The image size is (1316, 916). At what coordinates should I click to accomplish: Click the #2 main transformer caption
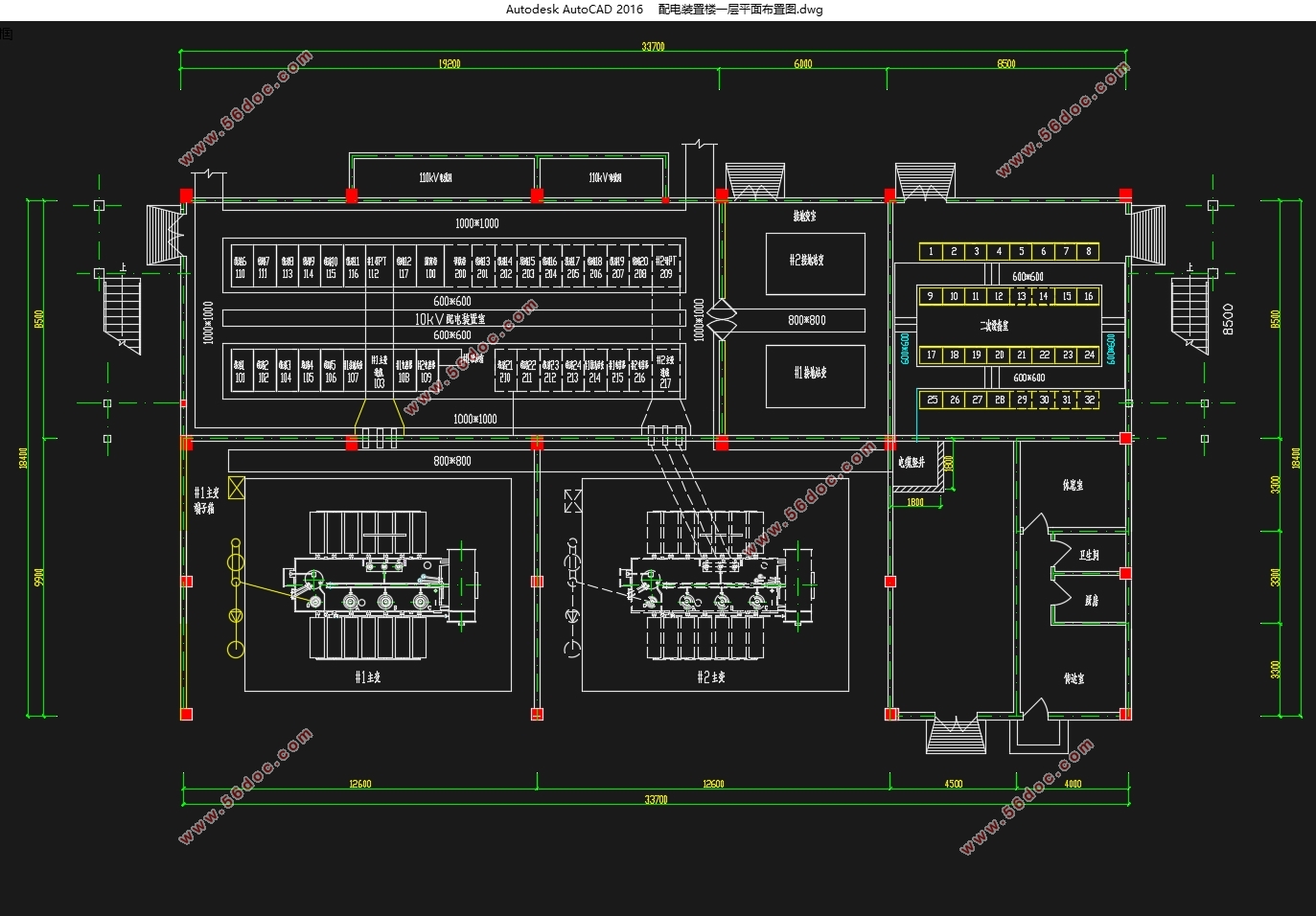710,677
